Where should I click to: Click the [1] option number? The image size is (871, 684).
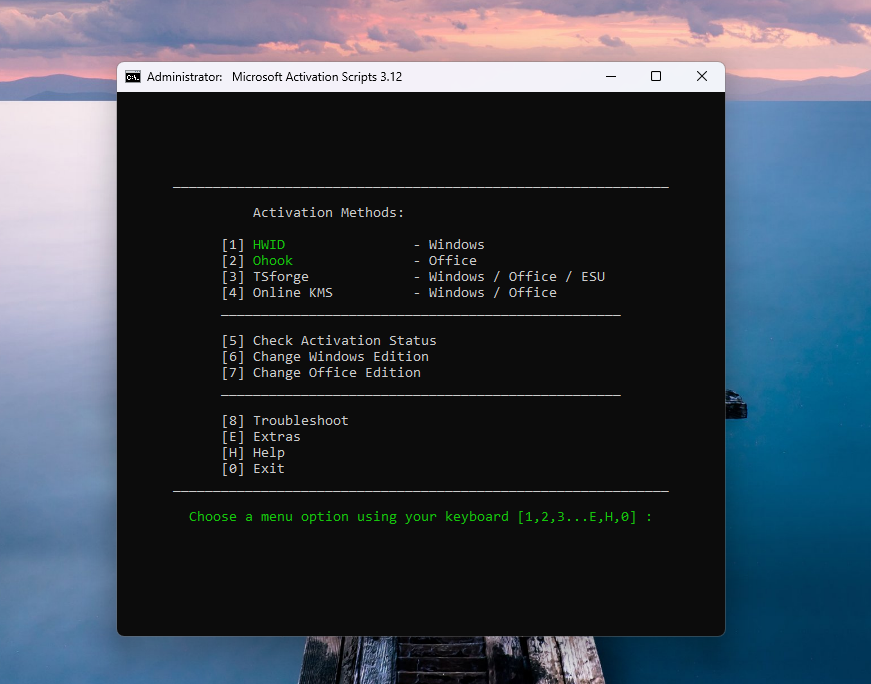pos(233,245)
